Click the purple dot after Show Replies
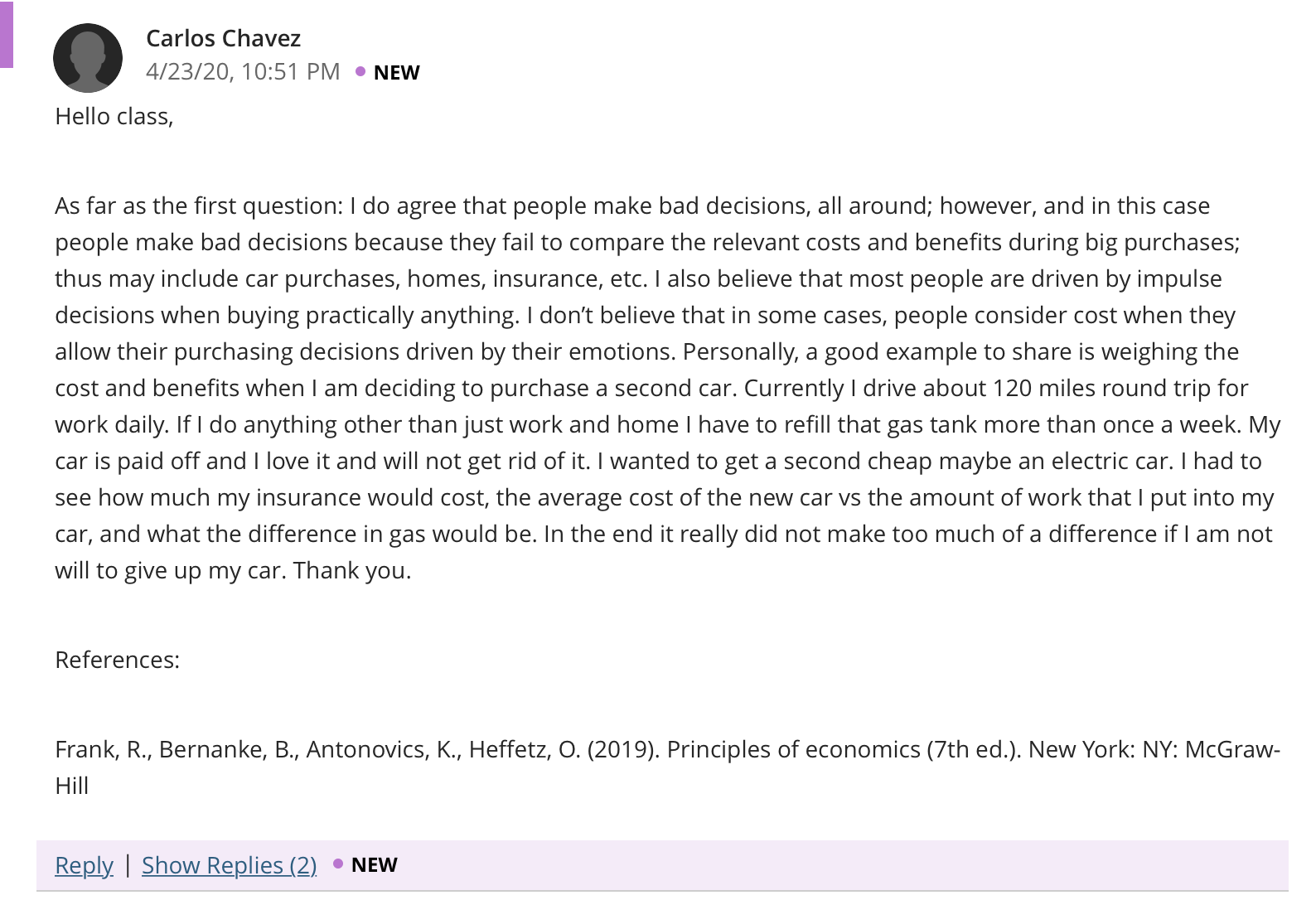 (338, 864)
